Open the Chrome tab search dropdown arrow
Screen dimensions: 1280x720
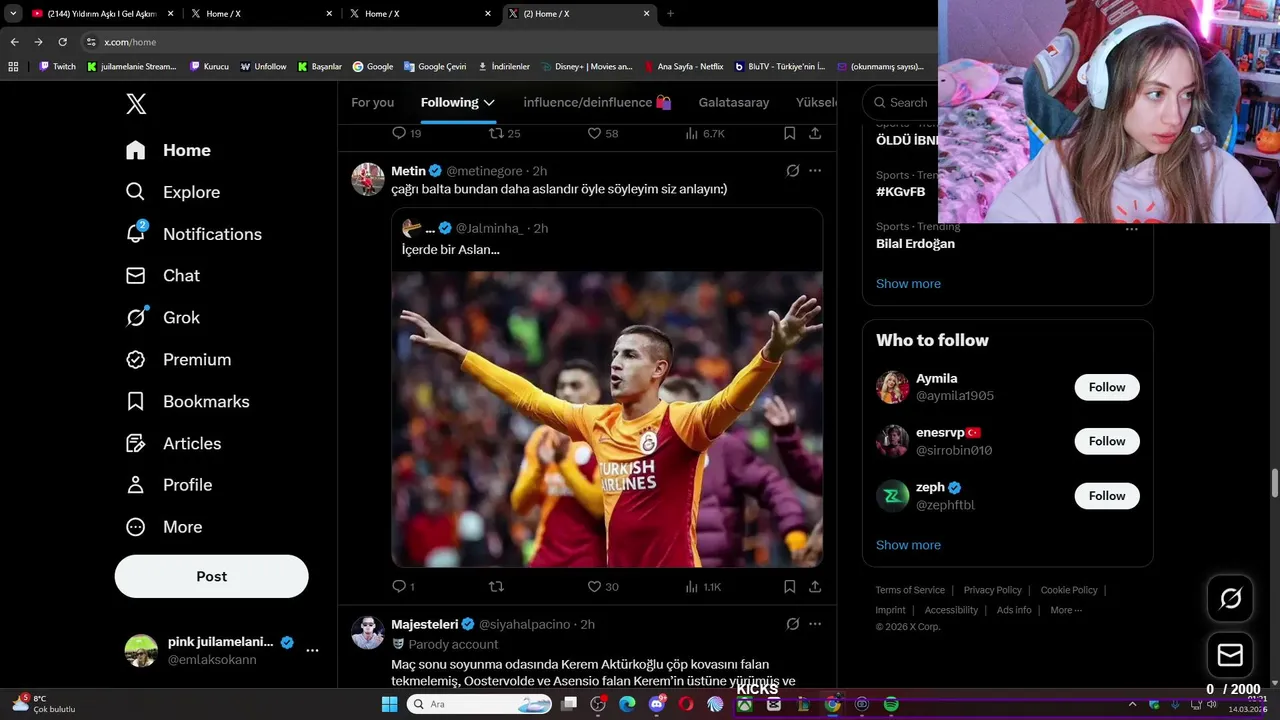click(x=13, y=13)
